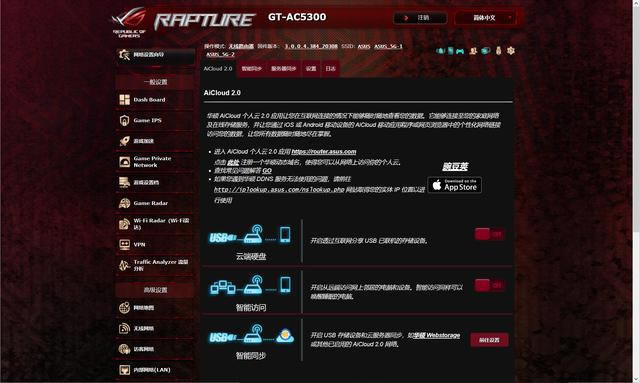640x383 pixels.
Task: Click the豌豆荚 app store link
Action: 455,167
